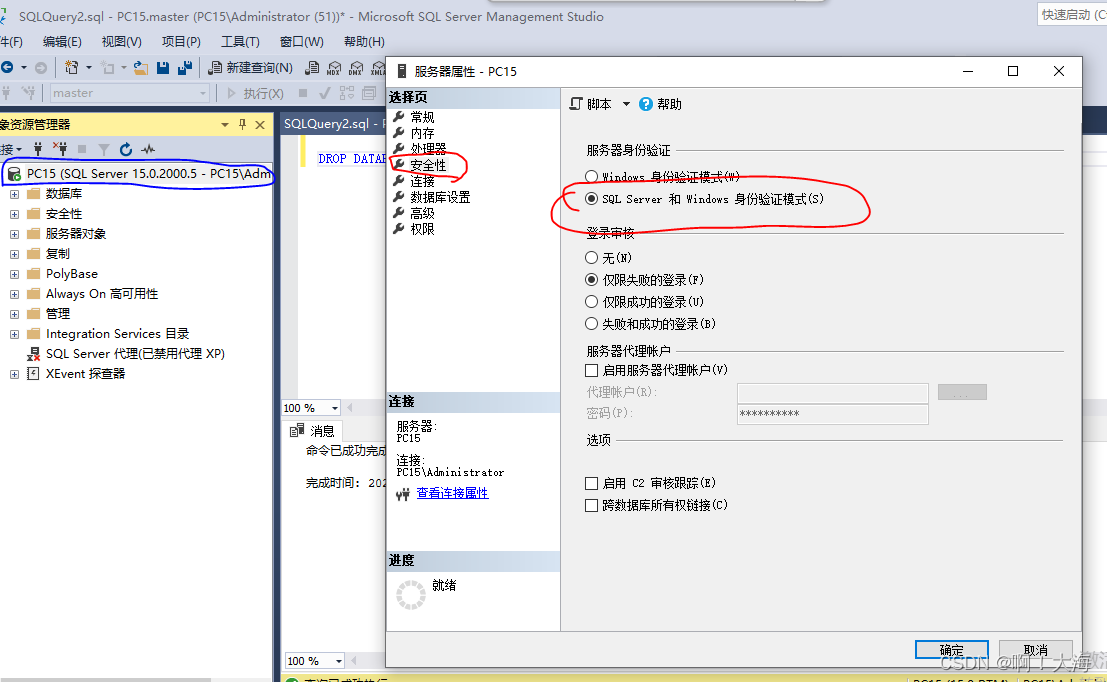The image size is (1107, 682).
Task: Enable 跨数据库所有权链接 cross database chaining
Action: [591, 505]
